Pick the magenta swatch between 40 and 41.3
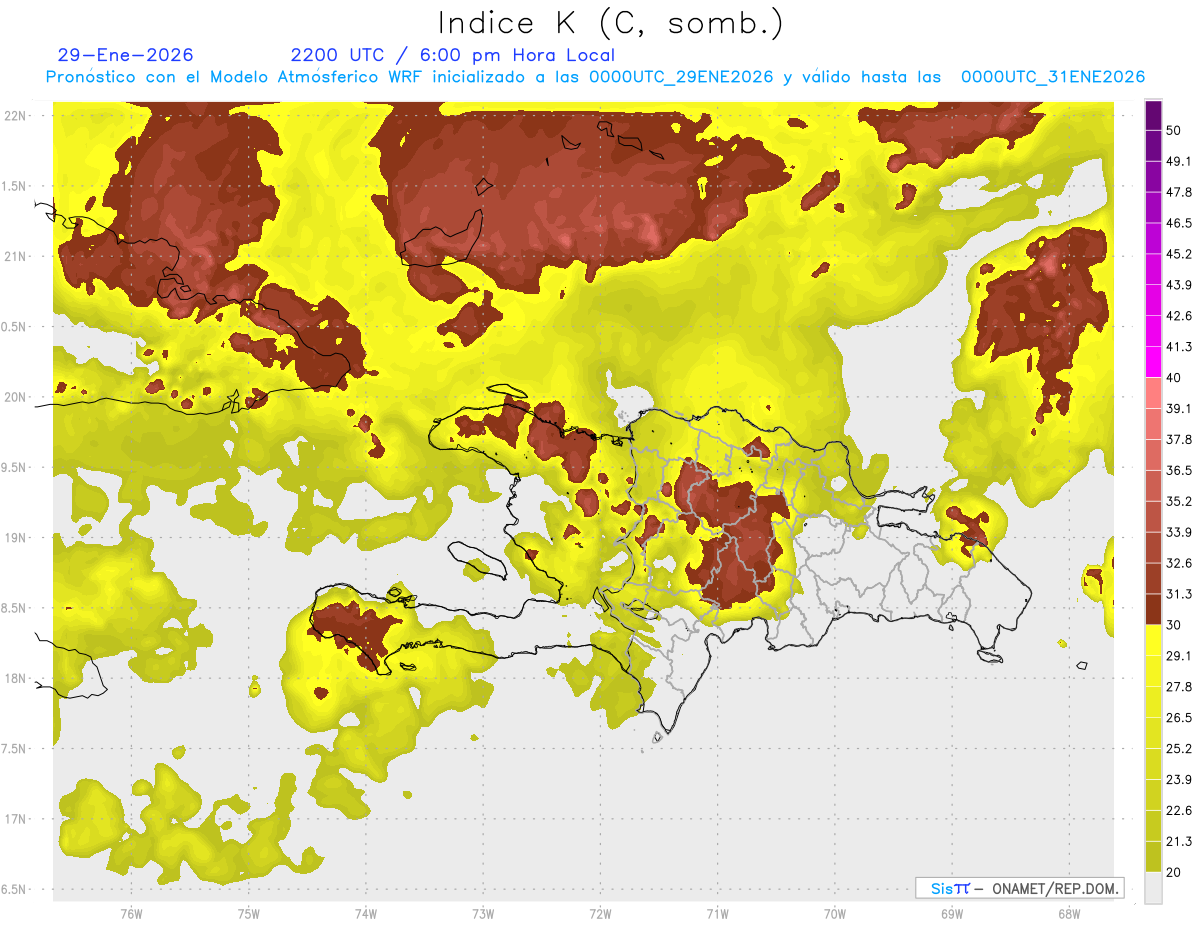Image resolution: width=1200 pixels, height=927 pixels. [x=1153, y=362]
